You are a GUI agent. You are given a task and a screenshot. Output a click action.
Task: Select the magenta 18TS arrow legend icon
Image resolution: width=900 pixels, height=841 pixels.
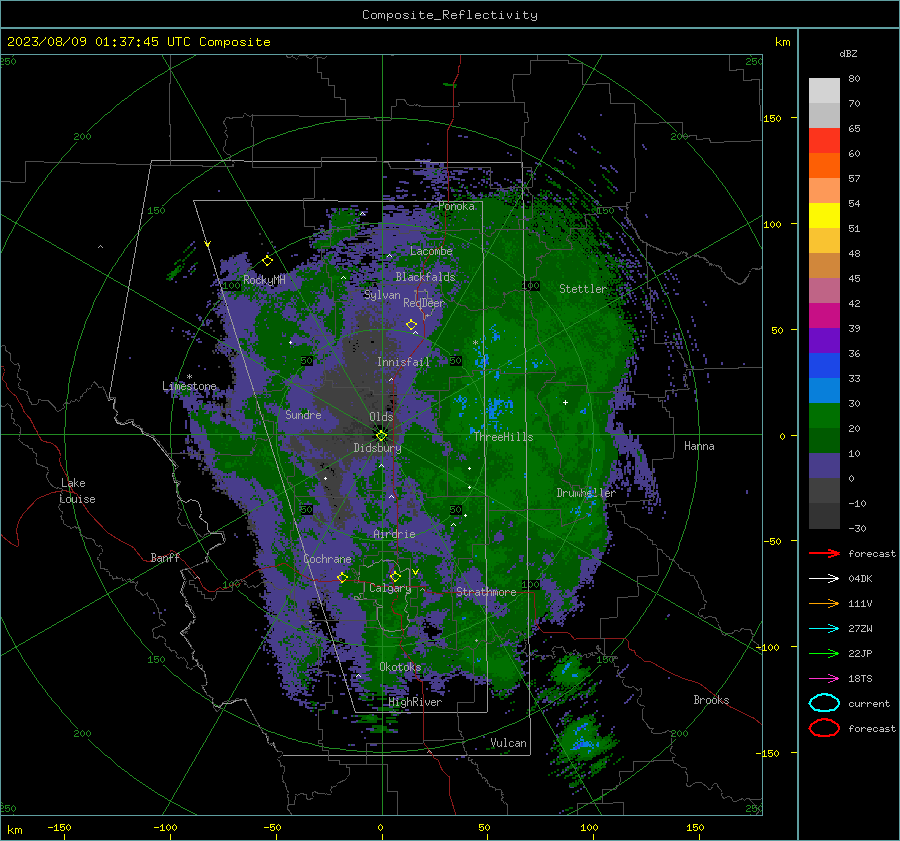(824, 678)
